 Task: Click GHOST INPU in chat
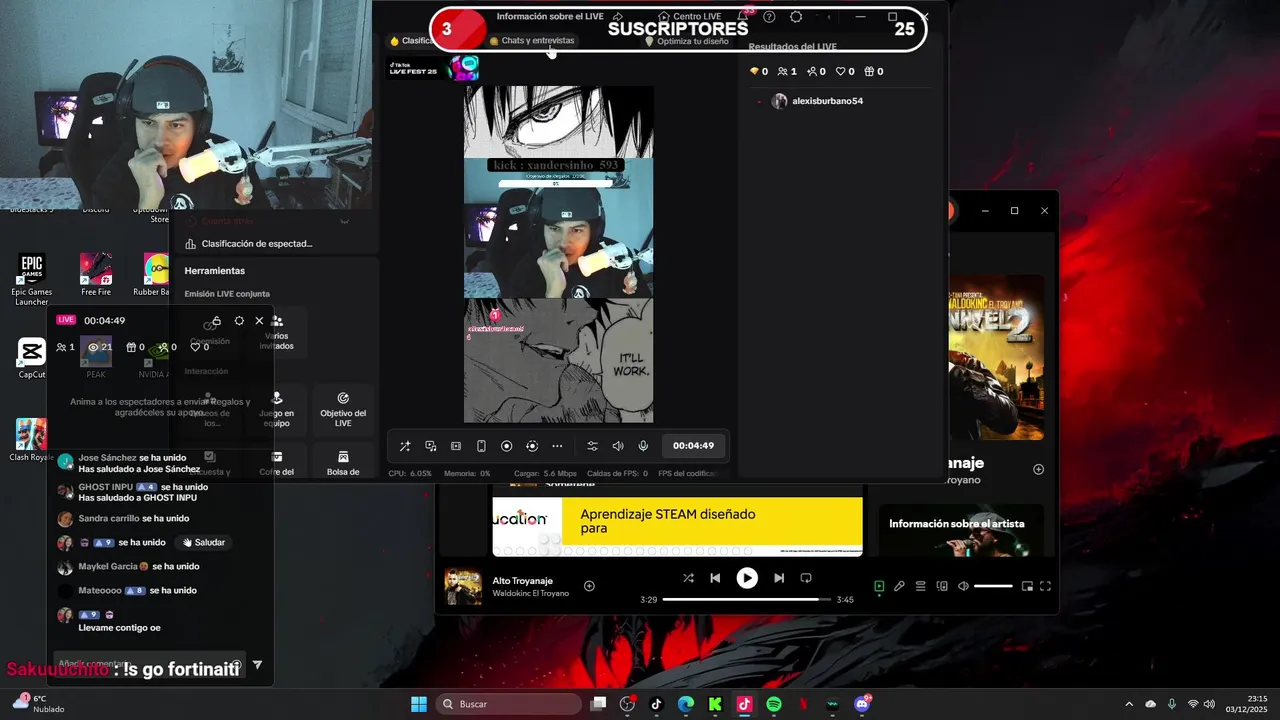point(106,487)
